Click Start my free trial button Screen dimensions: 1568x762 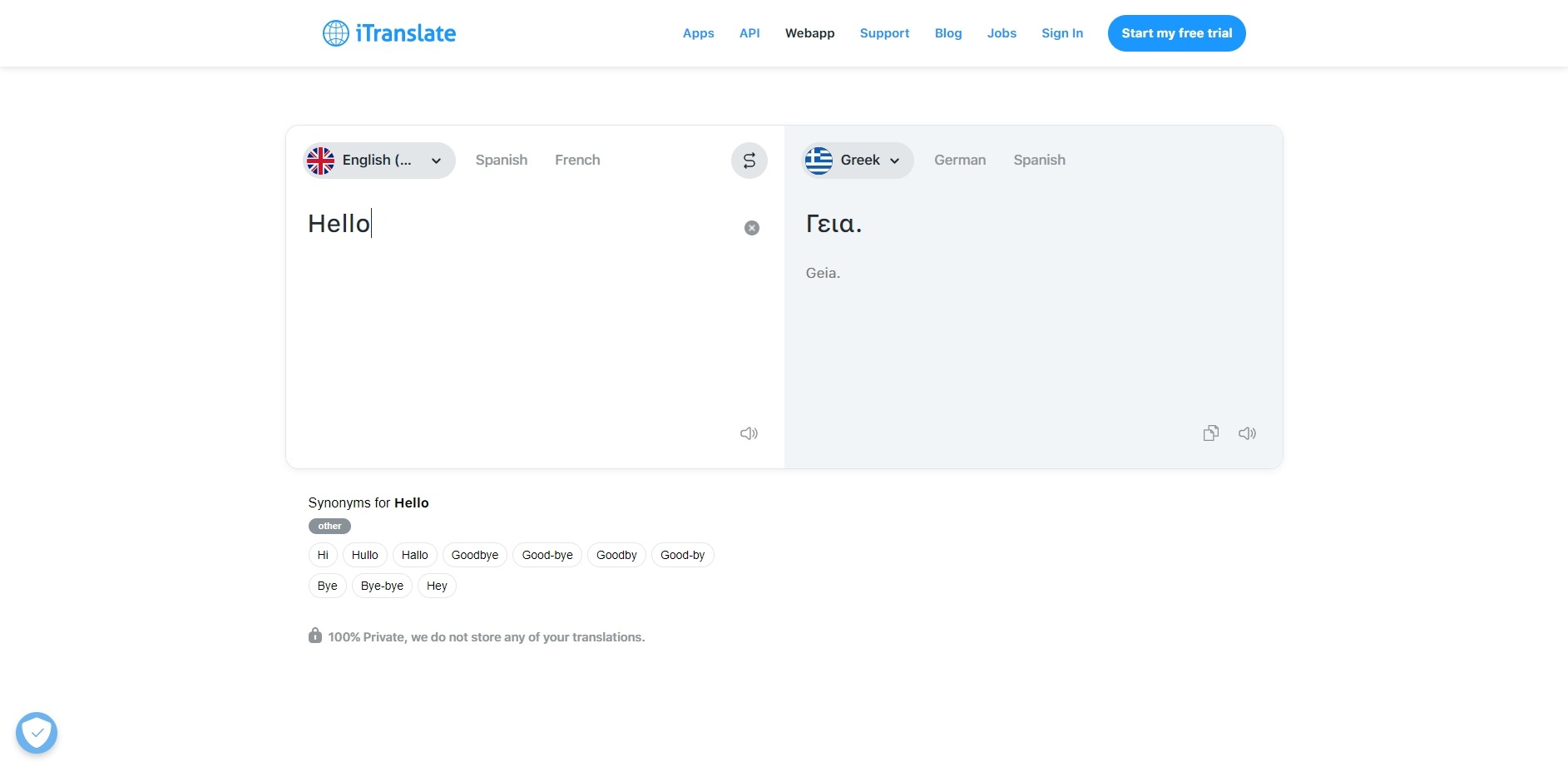click(1176, 33)
